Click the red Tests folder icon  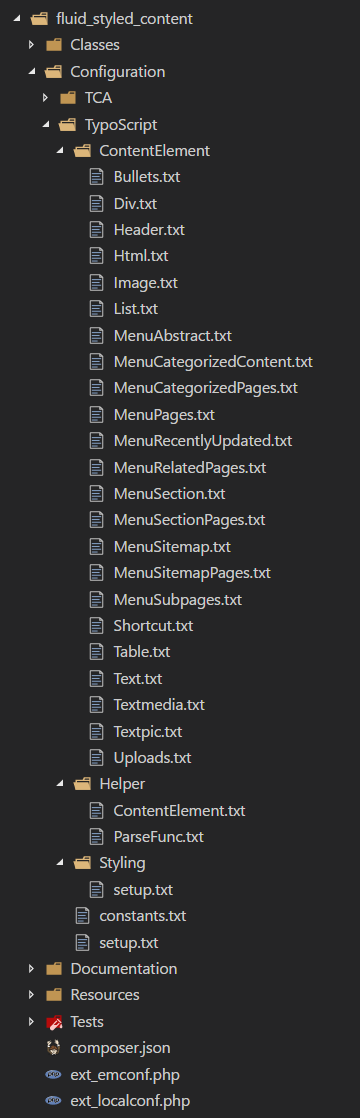[53, 1022]
